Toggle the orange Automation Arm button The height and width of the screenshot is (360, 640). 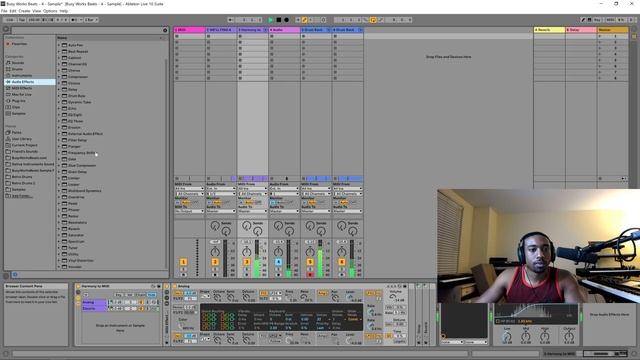[x=304, y=20]
